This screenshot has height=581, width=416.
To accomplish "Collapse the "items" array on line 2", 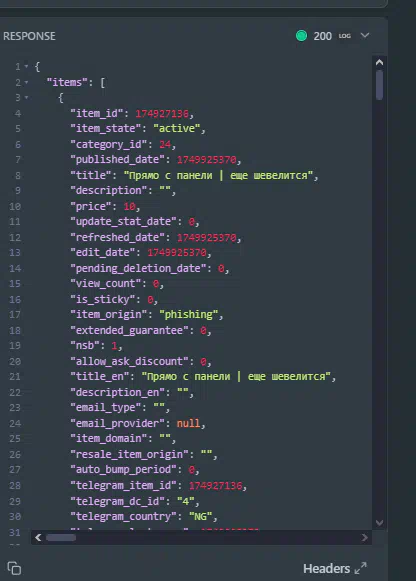I will tap(26, 82).
